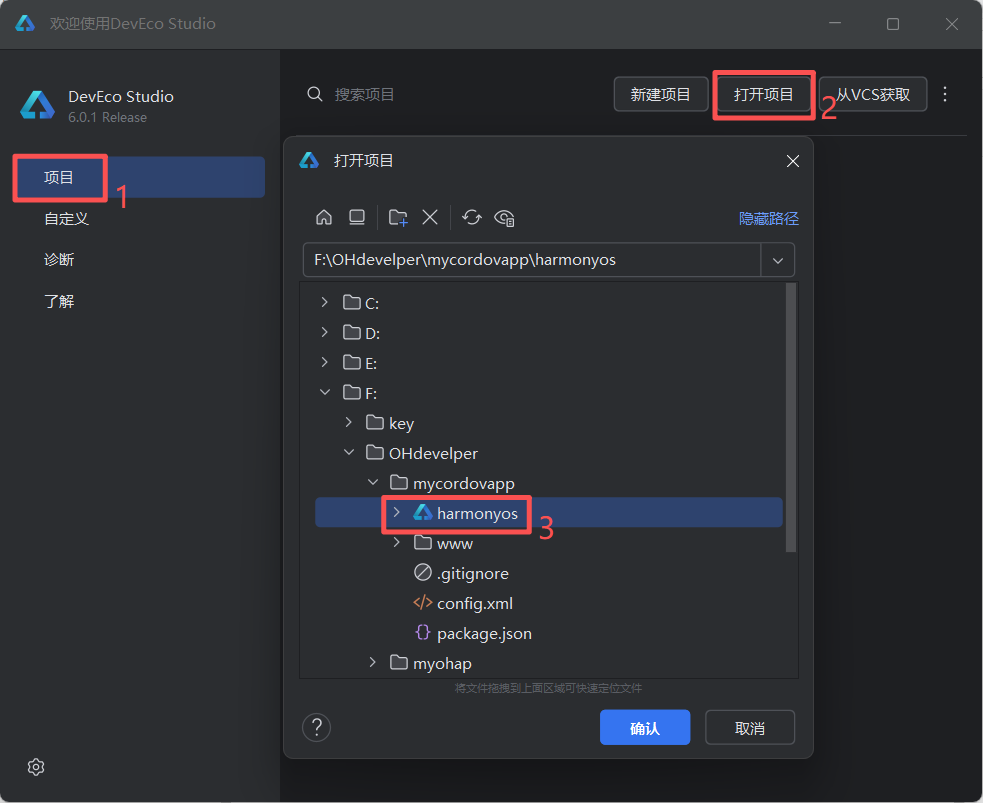
Task: Open the path history dropdown
Action: coord(777,260)
